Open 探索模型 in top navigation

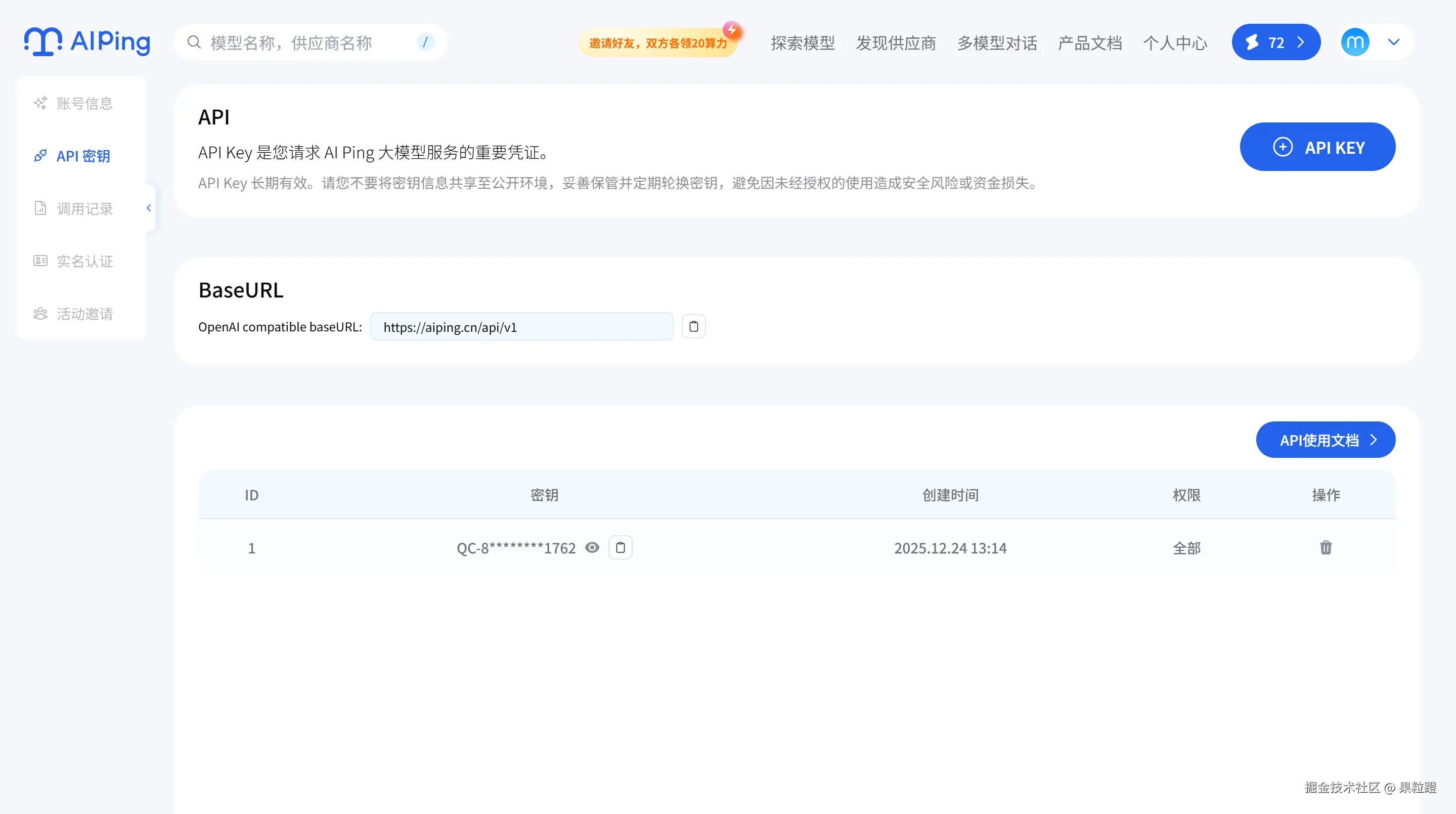pos(802,43)
